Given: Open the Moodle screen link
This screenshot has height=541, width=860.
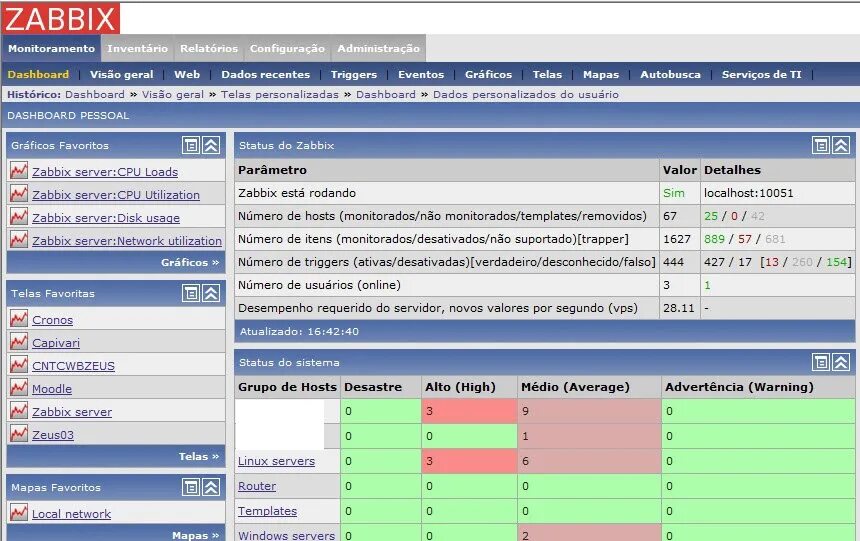Looking at the screenshot, I should [52, 389].
